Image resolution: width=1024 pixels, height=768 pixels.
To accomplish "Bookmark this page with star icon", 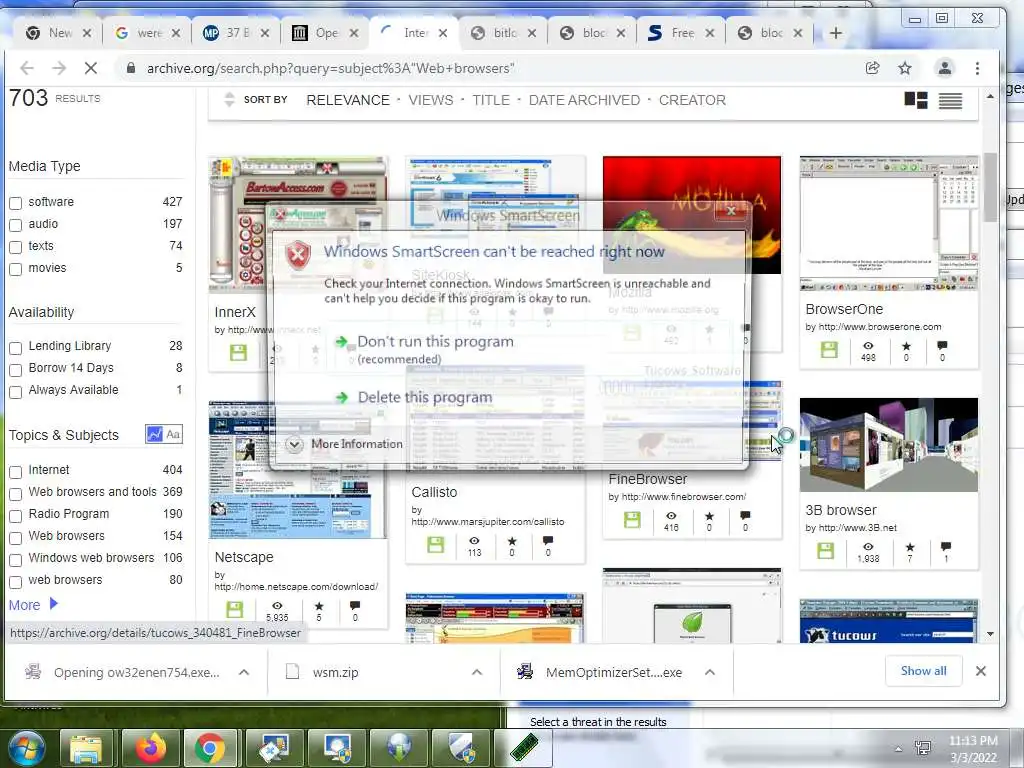I will coord(904,68).
